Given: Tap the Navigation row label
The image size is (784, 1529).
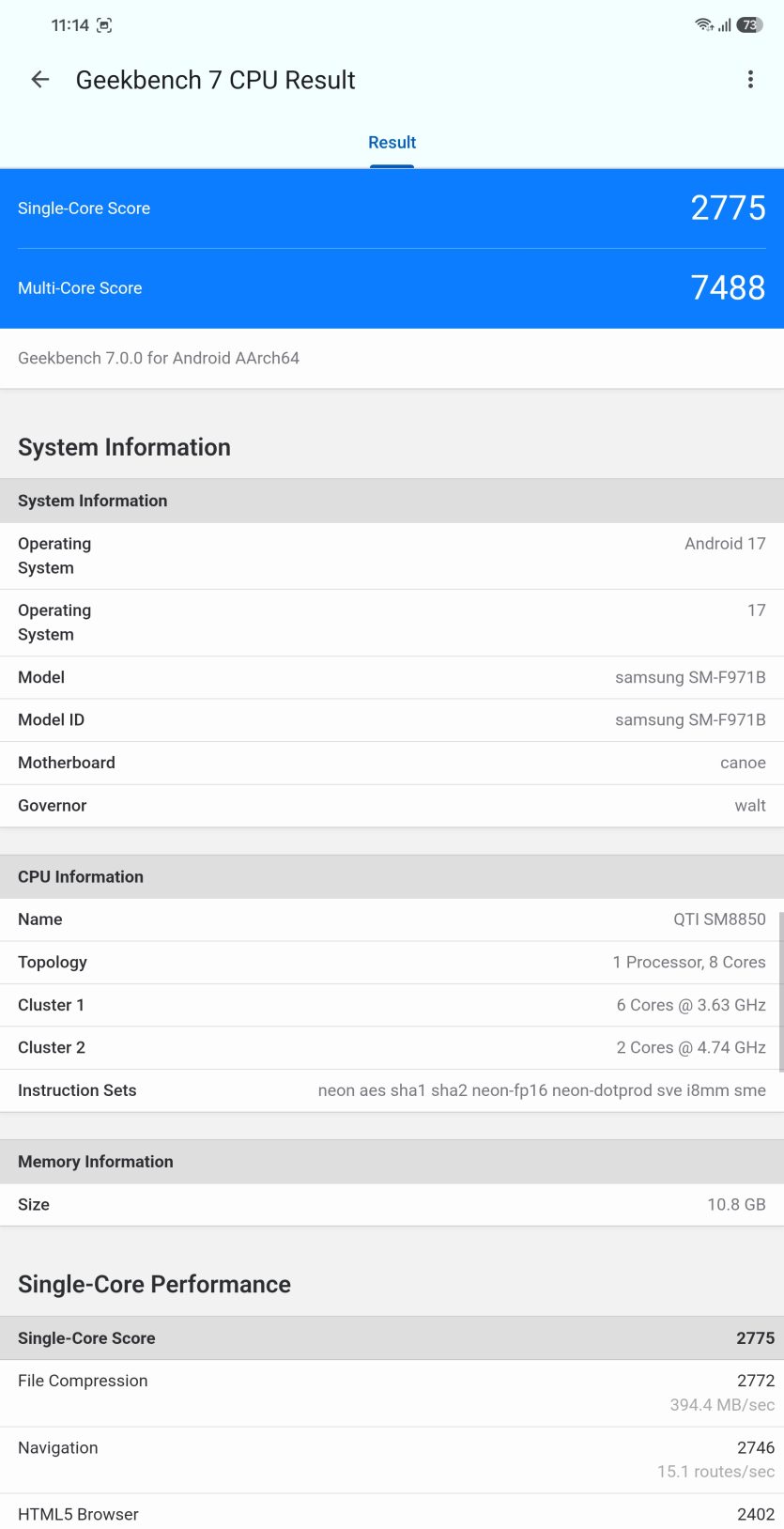Looking at the screenshot, I should (57, 1447).
